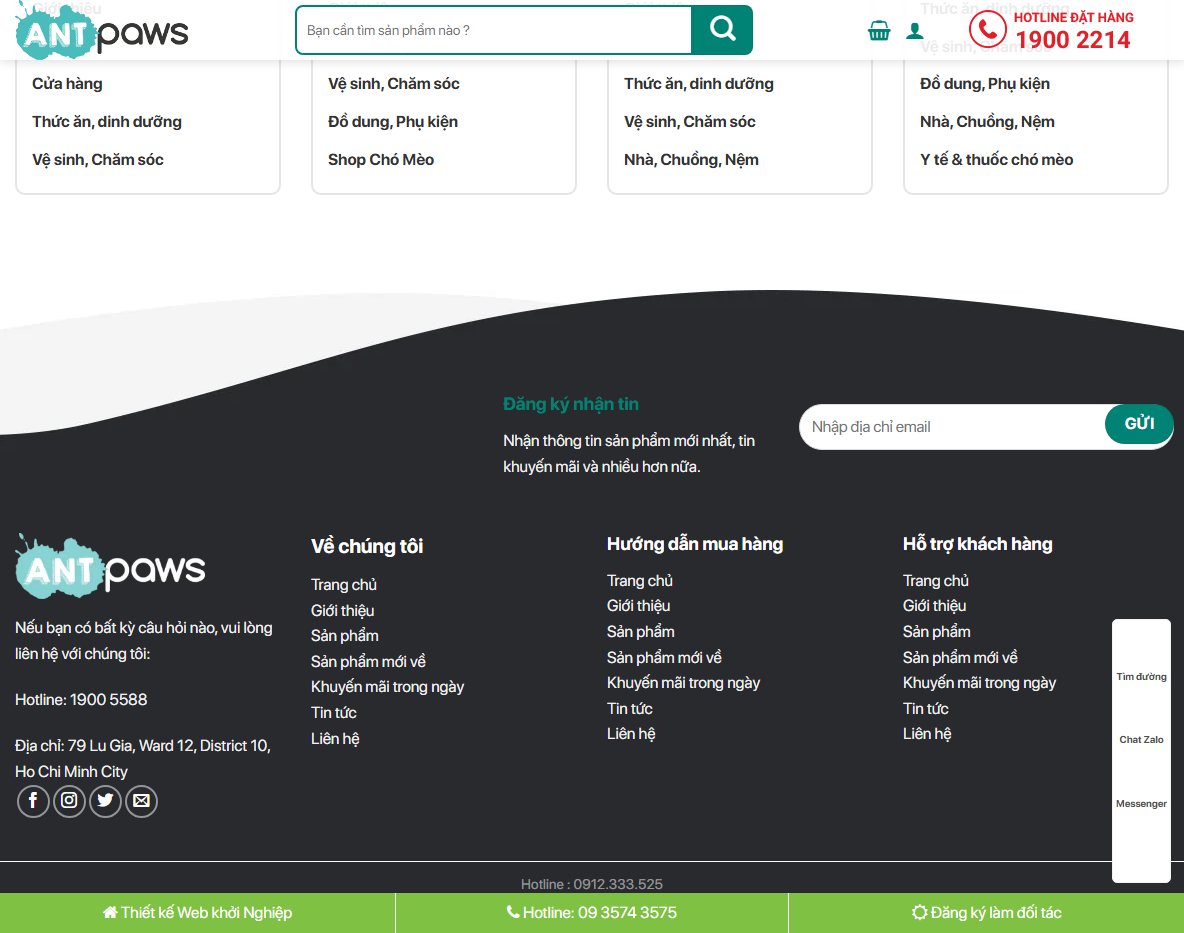Click Đăng ký làm đối tác
This screenshot has height=933, width=1184.
coord(986,913)
